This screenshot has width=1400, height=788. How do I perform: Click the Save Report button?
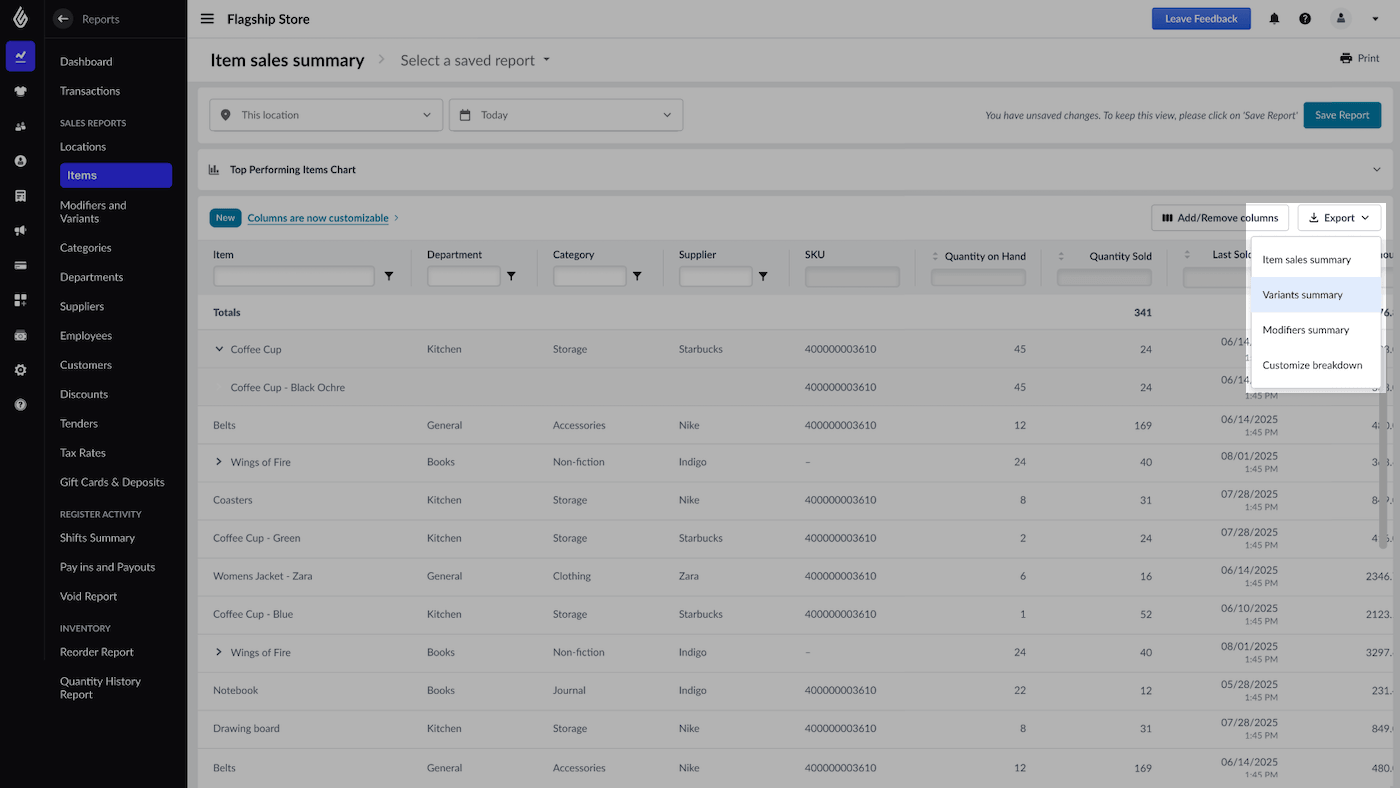pyautogui.click(x=1342, y=115)
